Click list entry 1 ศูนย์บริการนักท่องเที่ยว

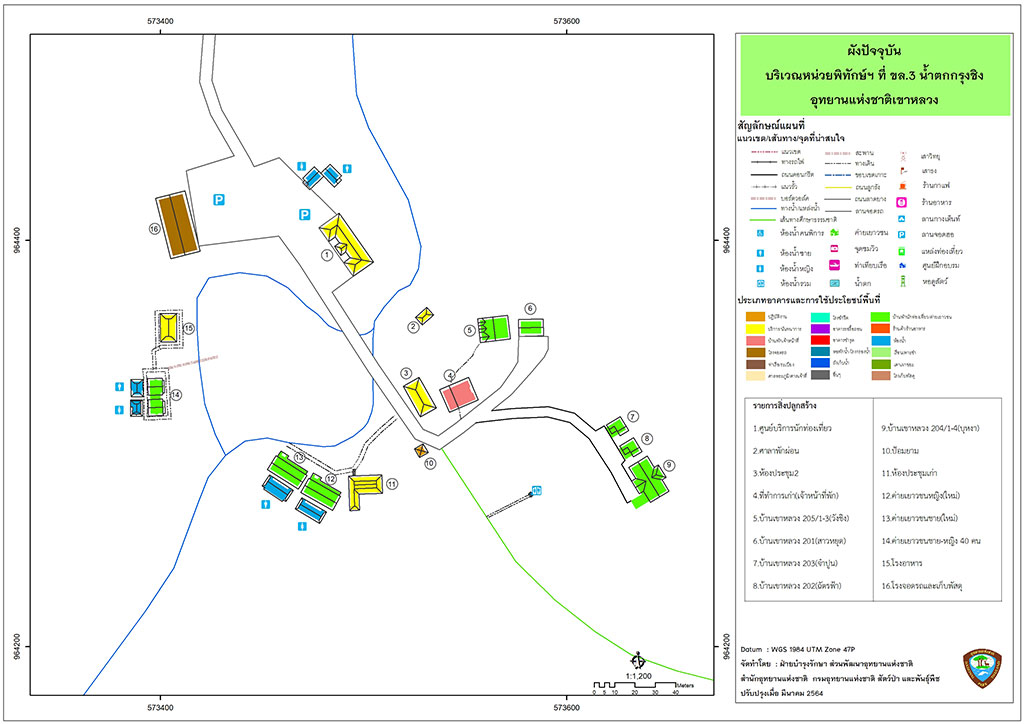point(792,428)
